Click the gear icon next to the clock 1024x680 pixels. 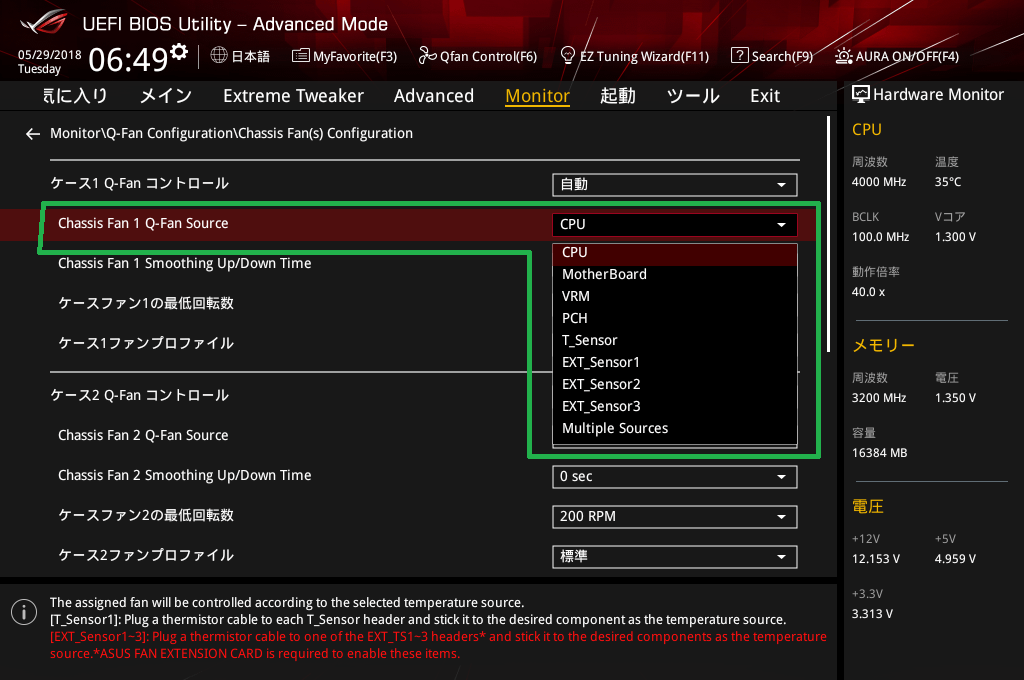point(179,52)
